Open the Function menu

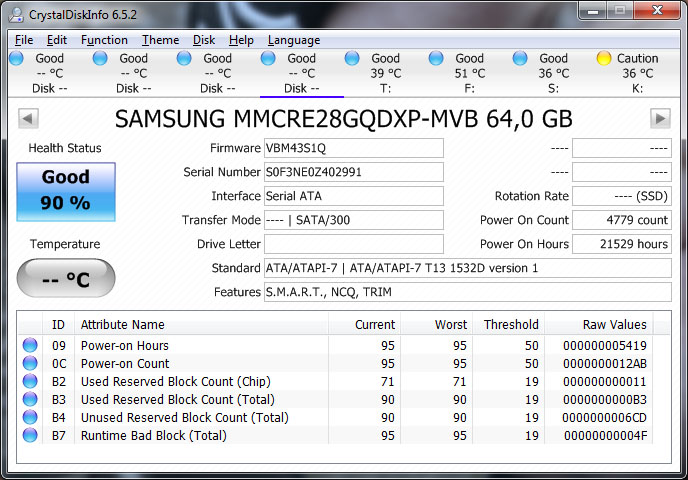pyautogui.click(x=104, y=40)
